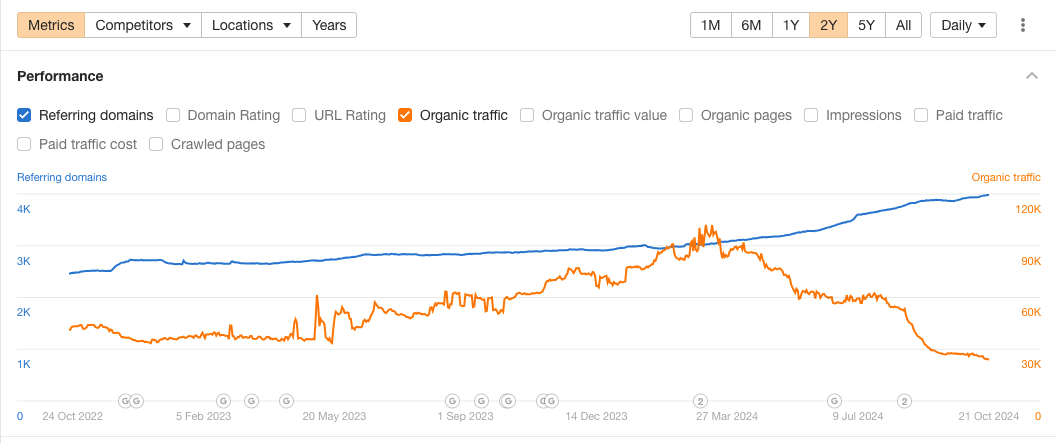1057x443 pixels.
Task: Set the time range to 5Y
Action: (866, 25)
